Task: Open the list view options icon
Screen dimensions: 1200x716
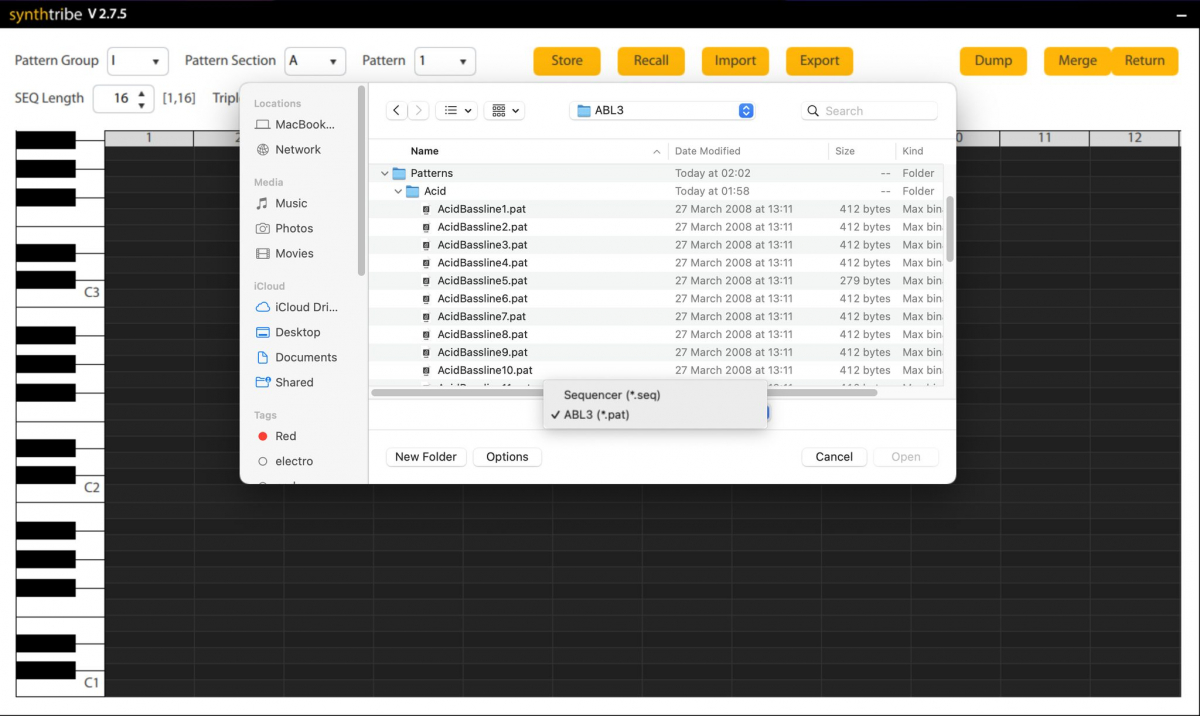Action: pos(456,111)
